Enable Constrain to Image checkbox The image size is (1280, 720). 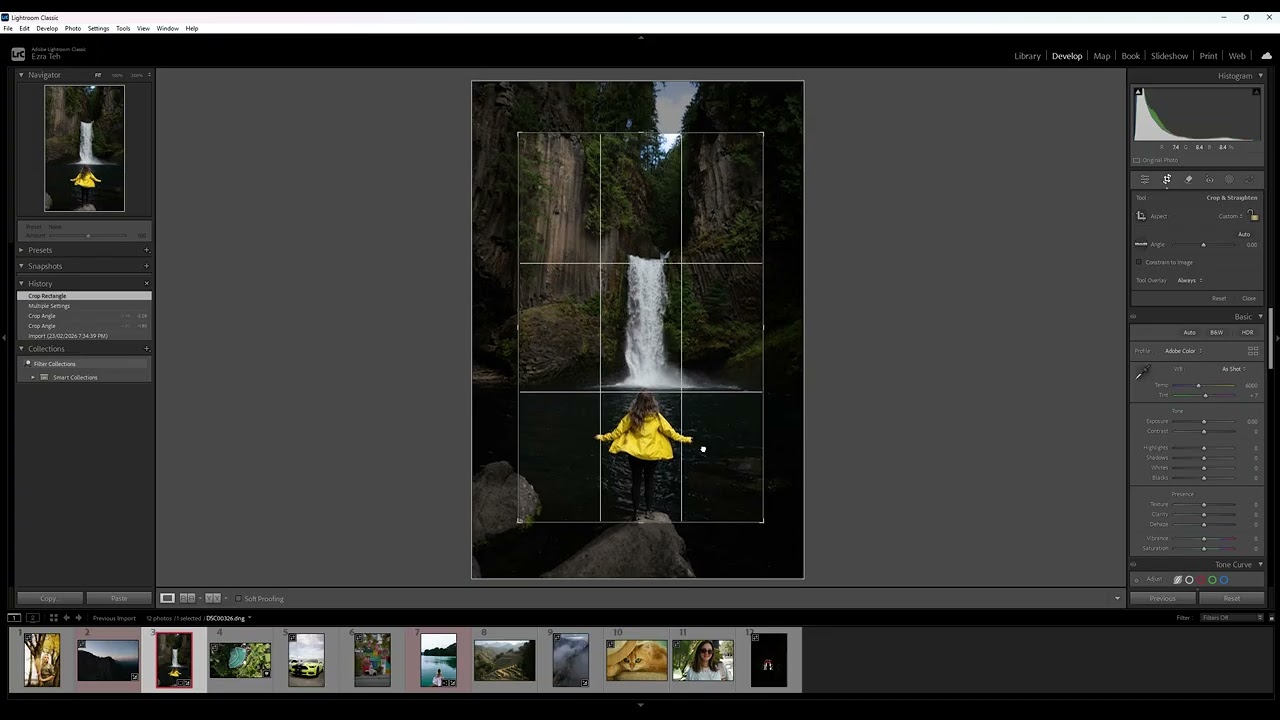1139,262
